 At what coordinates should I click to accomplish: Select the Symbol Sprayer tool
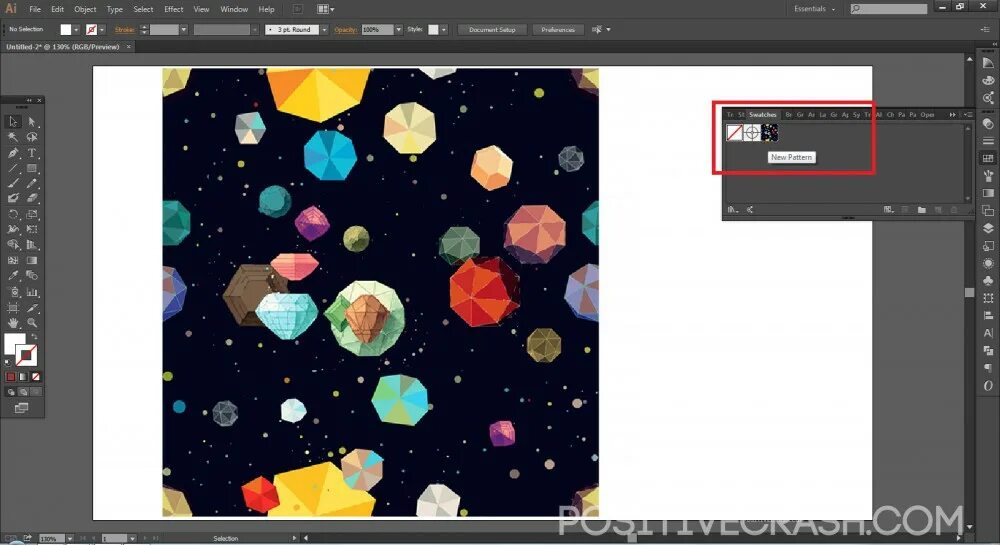(x=13, y=292)
